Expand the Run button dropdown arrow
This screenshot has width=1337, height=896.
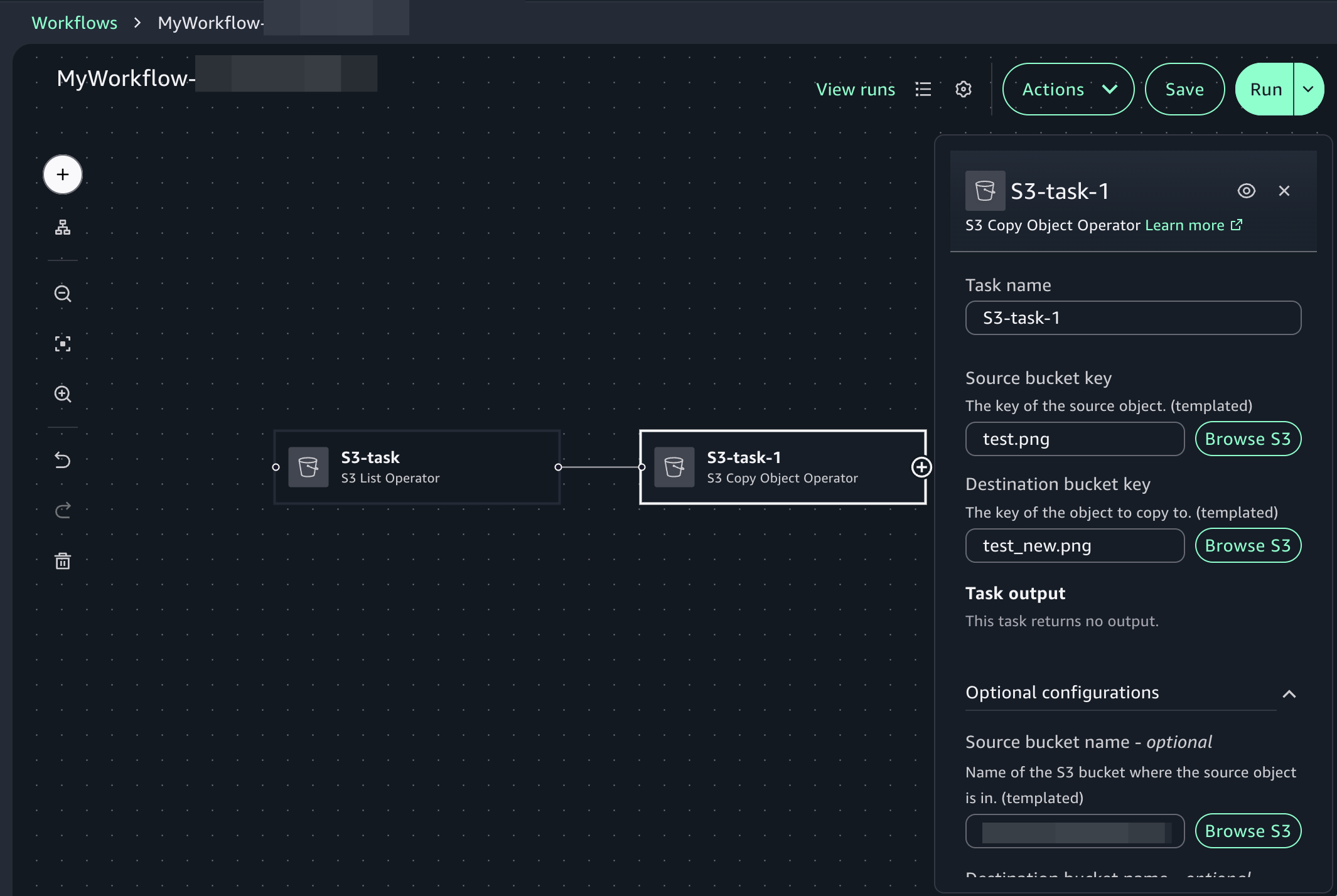tap(1308, 89)
